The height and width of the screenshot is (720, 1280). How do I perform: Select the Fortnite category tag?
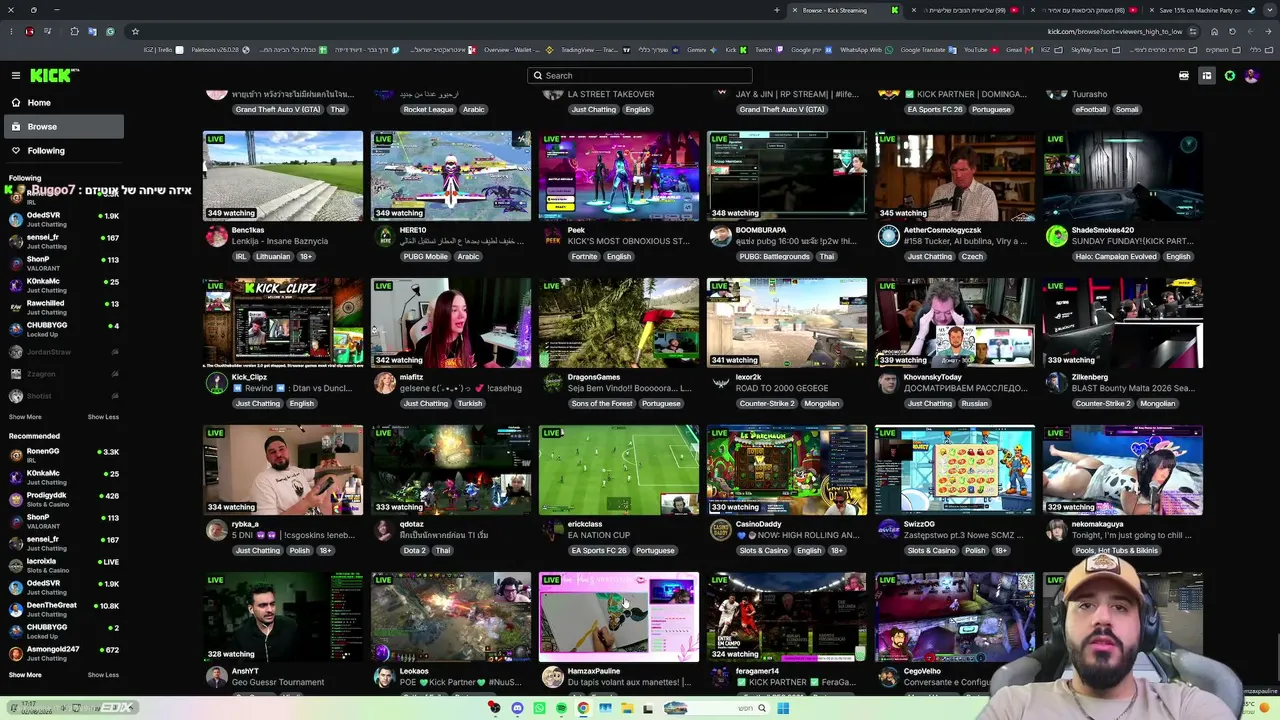[583, 257]
